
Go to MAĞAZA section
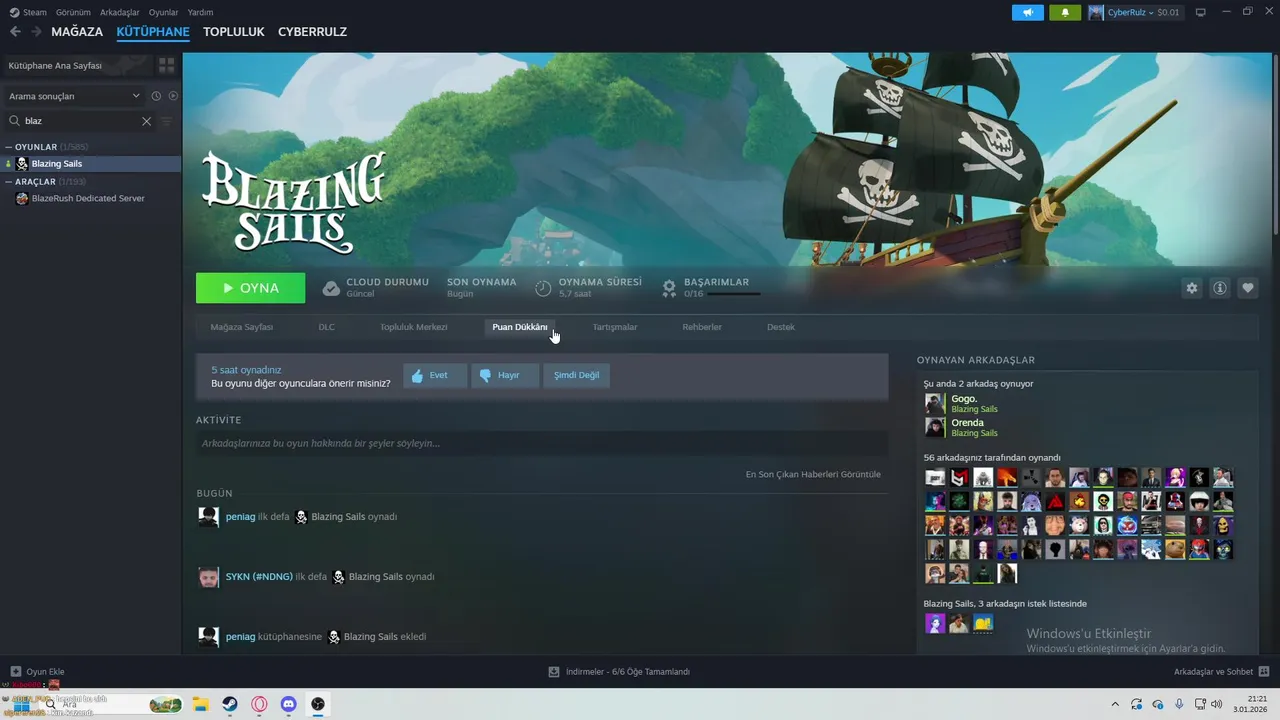click(77, 32)
